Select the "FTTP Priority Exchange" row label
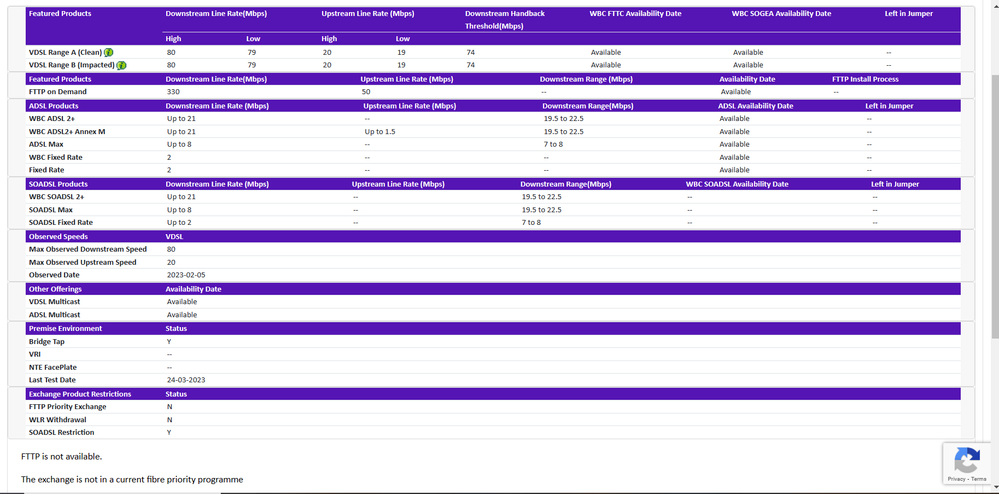This screenshot has width=999, height=494. (68, 407)
